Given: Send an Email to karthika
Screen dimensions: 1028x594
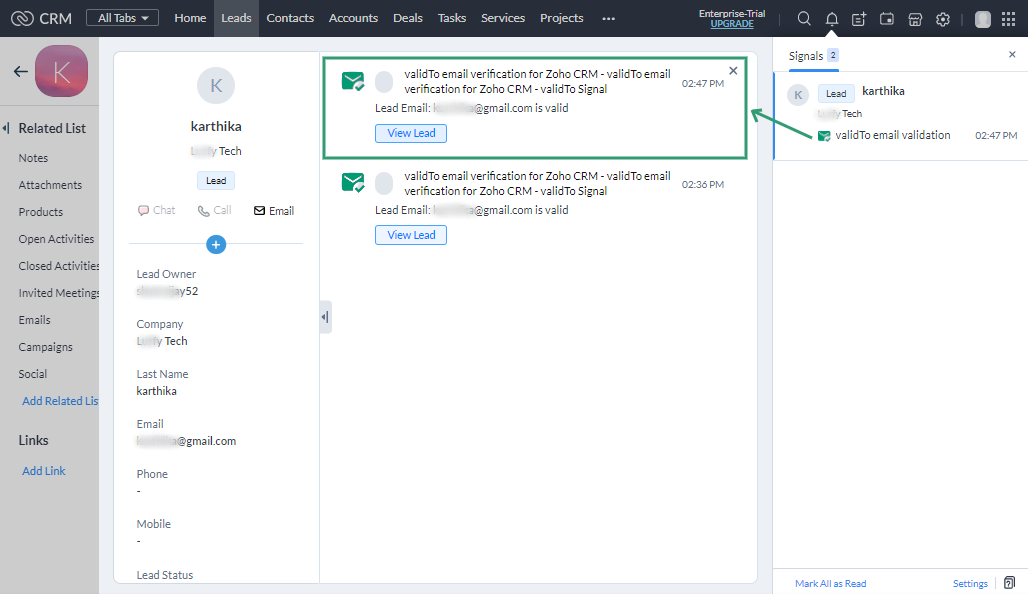Looking at the screenshot, I should click(274, 210).
